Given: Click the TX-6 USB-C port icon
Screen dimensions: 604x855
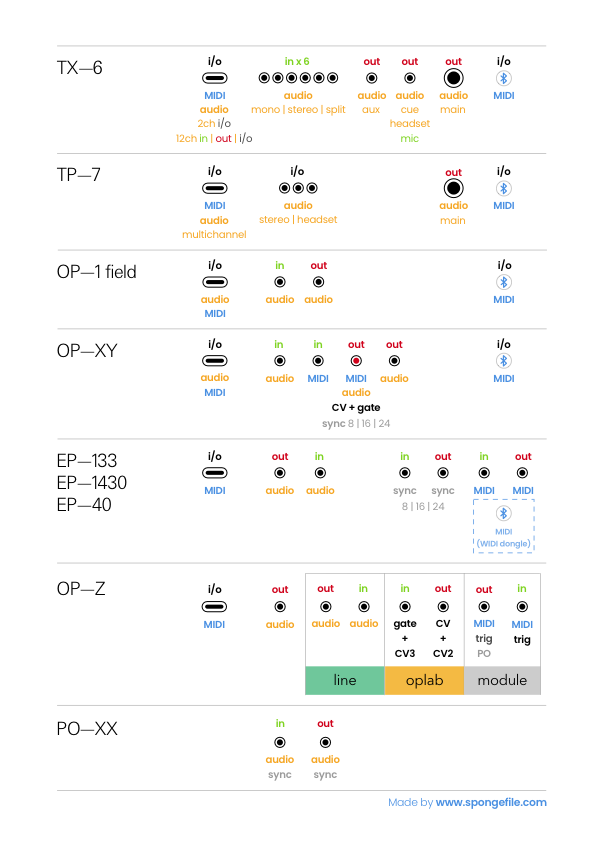Looking at the screenshot, I should [x=214, y=78].
